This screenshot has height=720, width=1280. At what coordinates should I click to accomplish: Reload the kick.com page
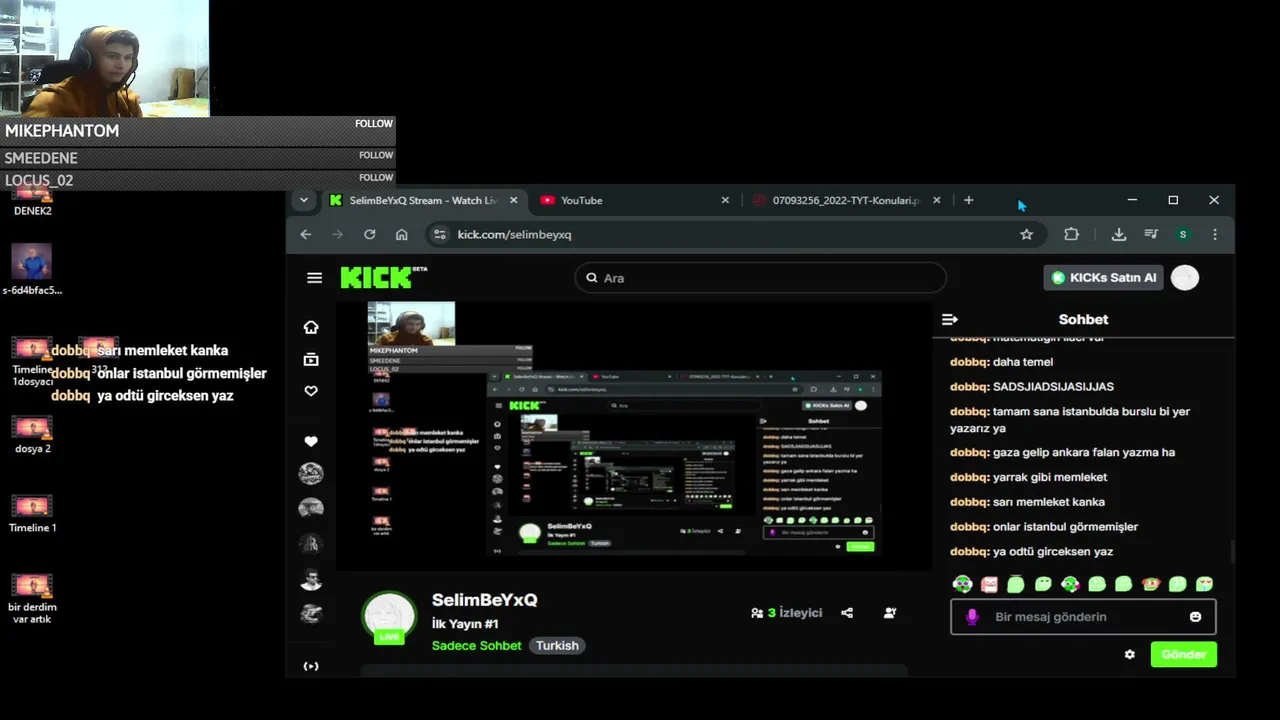pos(369,234)
